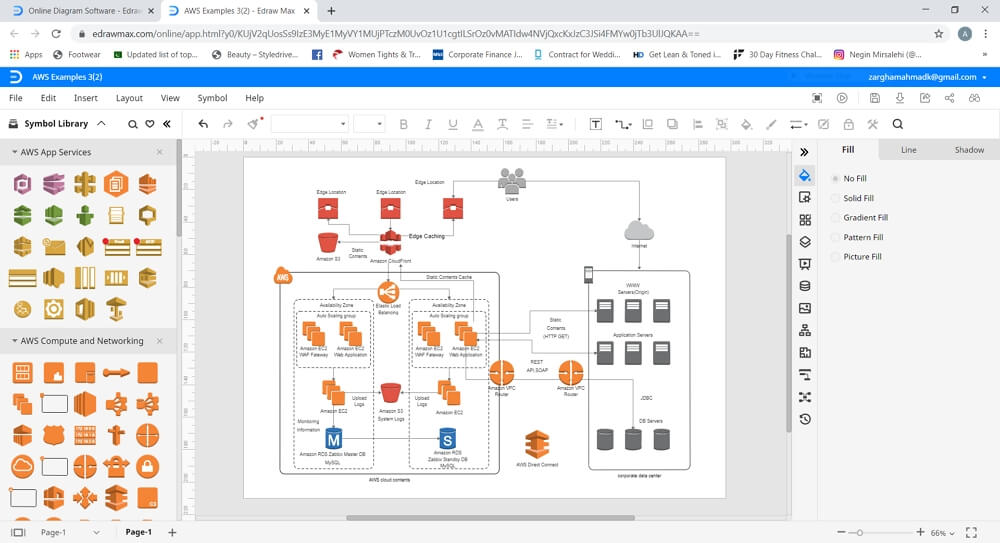Open the File menu

pyautogui.click(x=16, y=98)
